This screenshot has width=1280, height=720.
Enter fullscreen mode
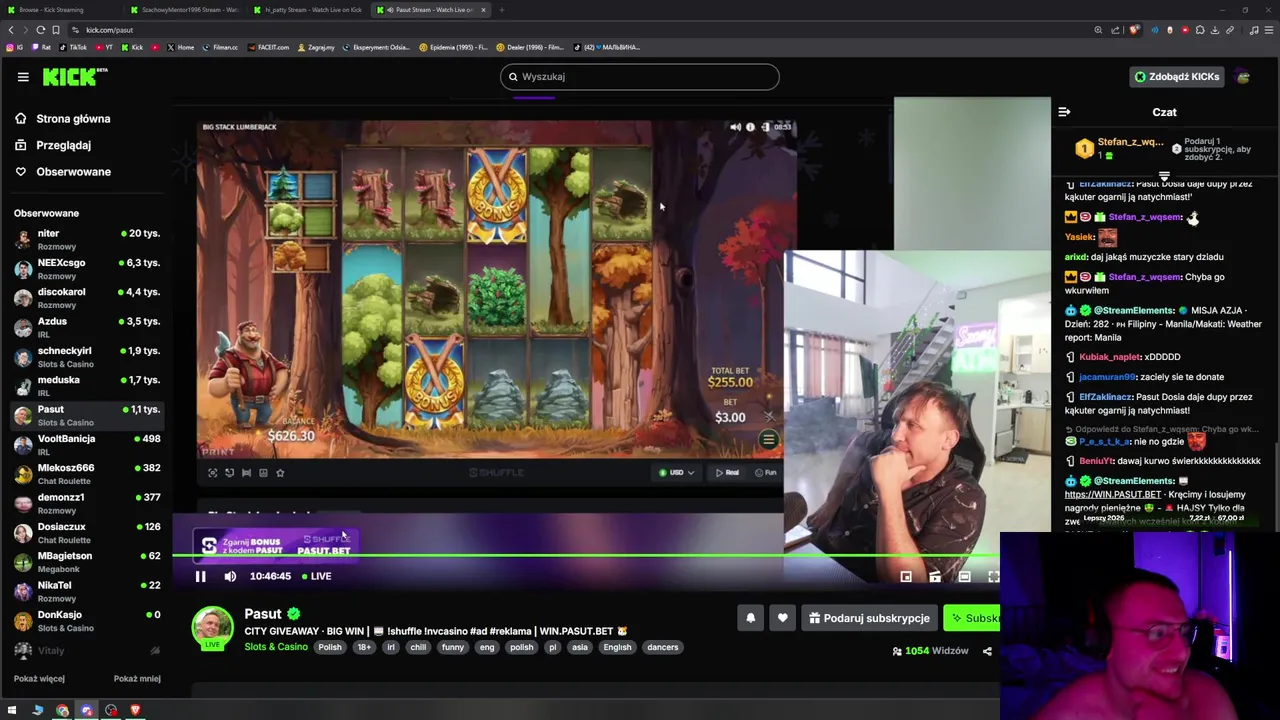click(x=993, y=576)
